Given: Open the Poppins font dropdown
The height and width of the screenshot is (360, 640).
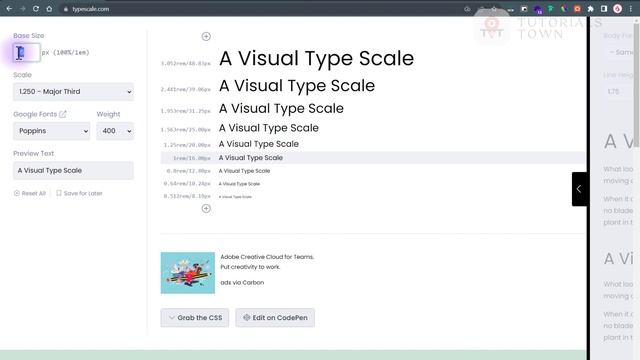Looking at the screenshot, I should pos(51,131).
